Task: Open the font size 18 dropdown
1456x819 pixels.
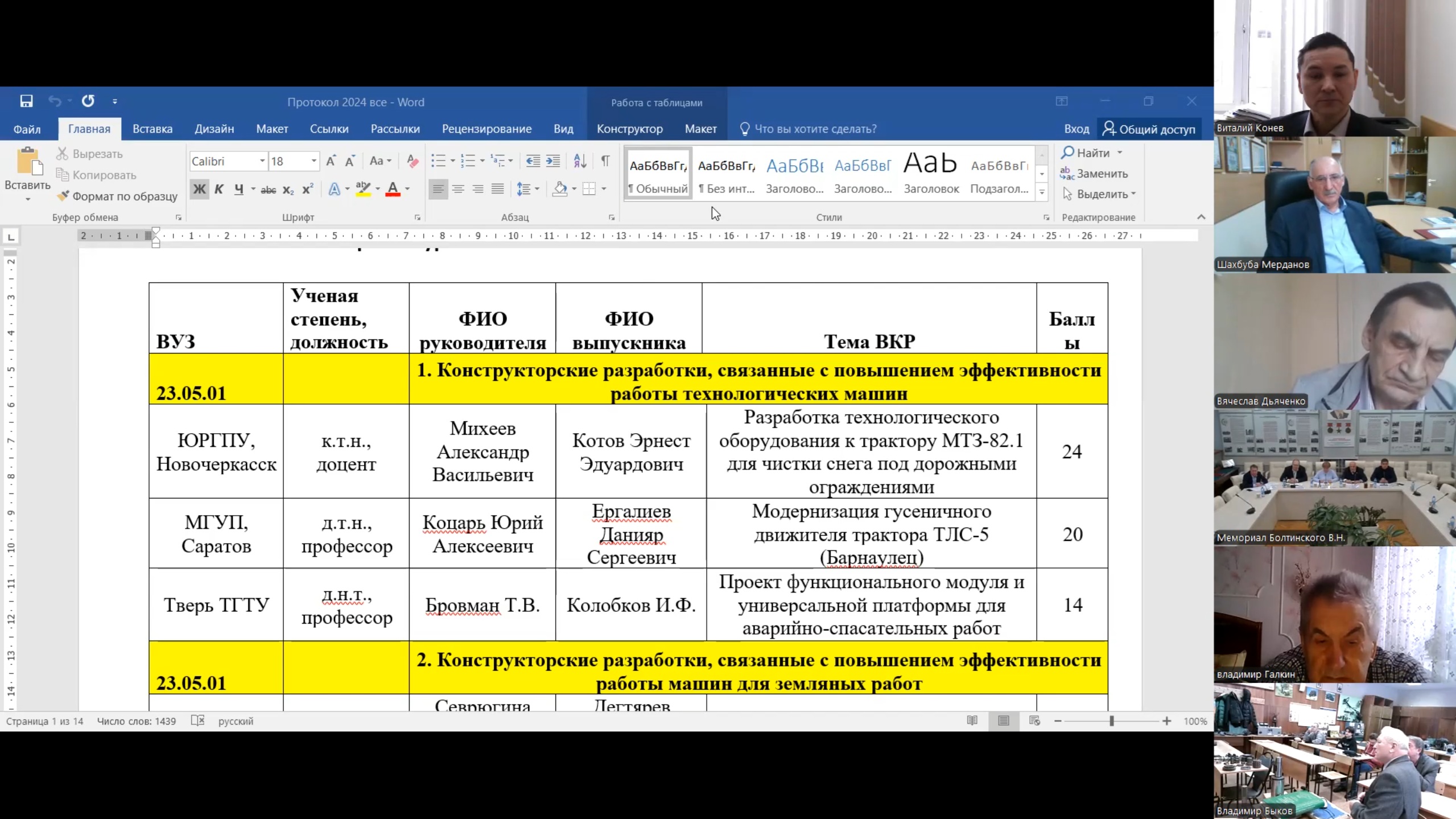Action: coord(314,161)
